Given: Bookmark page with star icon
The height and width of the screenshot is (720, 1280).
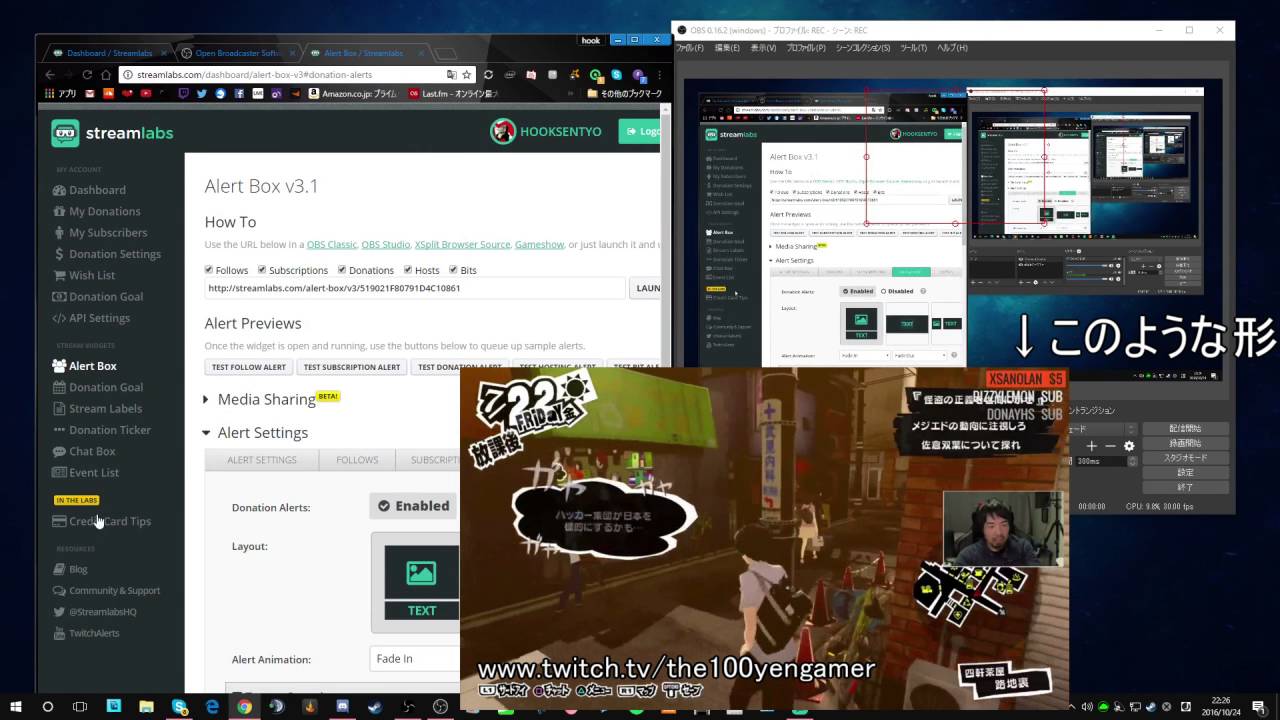Looking at the screenshot, I should 466,74.
